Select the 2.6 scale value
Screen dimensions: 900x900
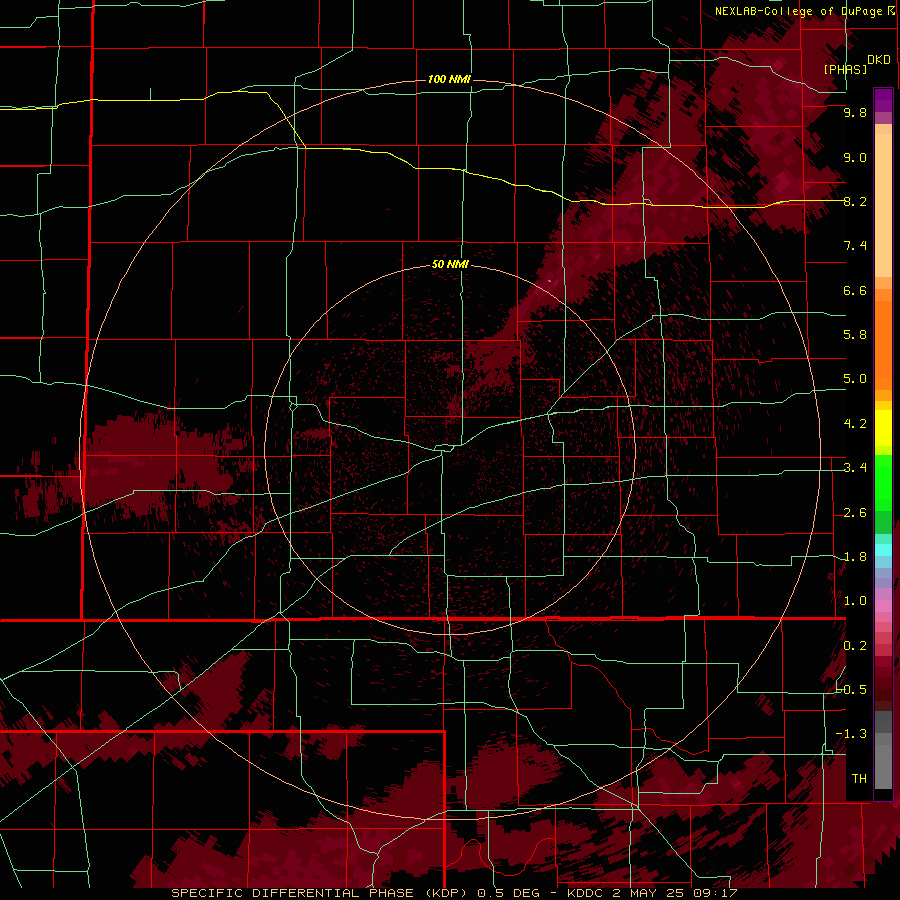pos(855,513)
